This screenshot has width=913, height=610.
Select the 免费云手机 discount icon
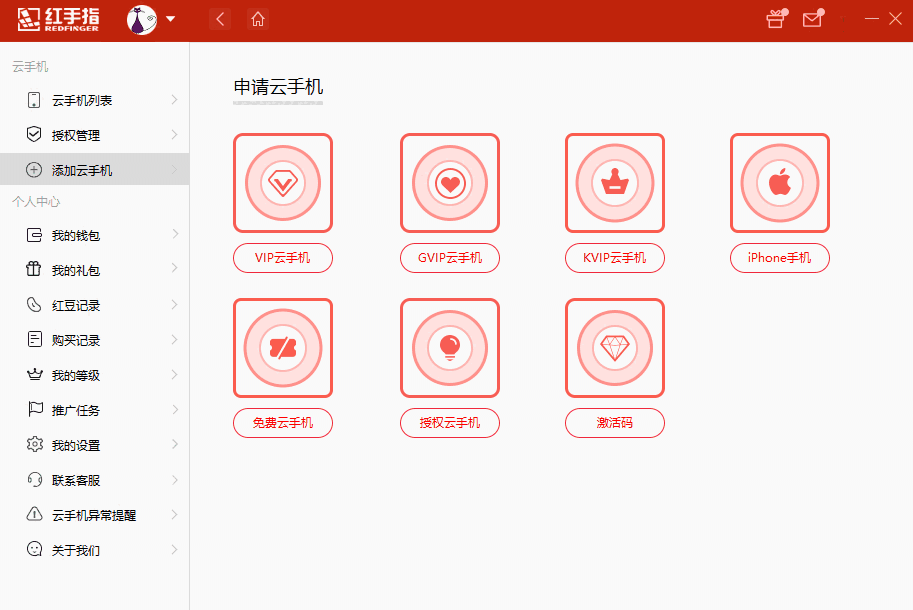click(x=283, y=348)
